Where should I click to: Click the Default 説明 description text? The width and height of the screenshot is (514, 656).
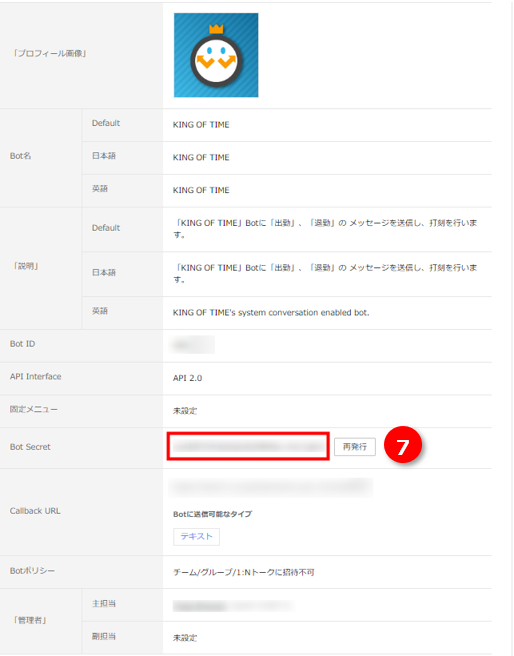click(325, 228)
